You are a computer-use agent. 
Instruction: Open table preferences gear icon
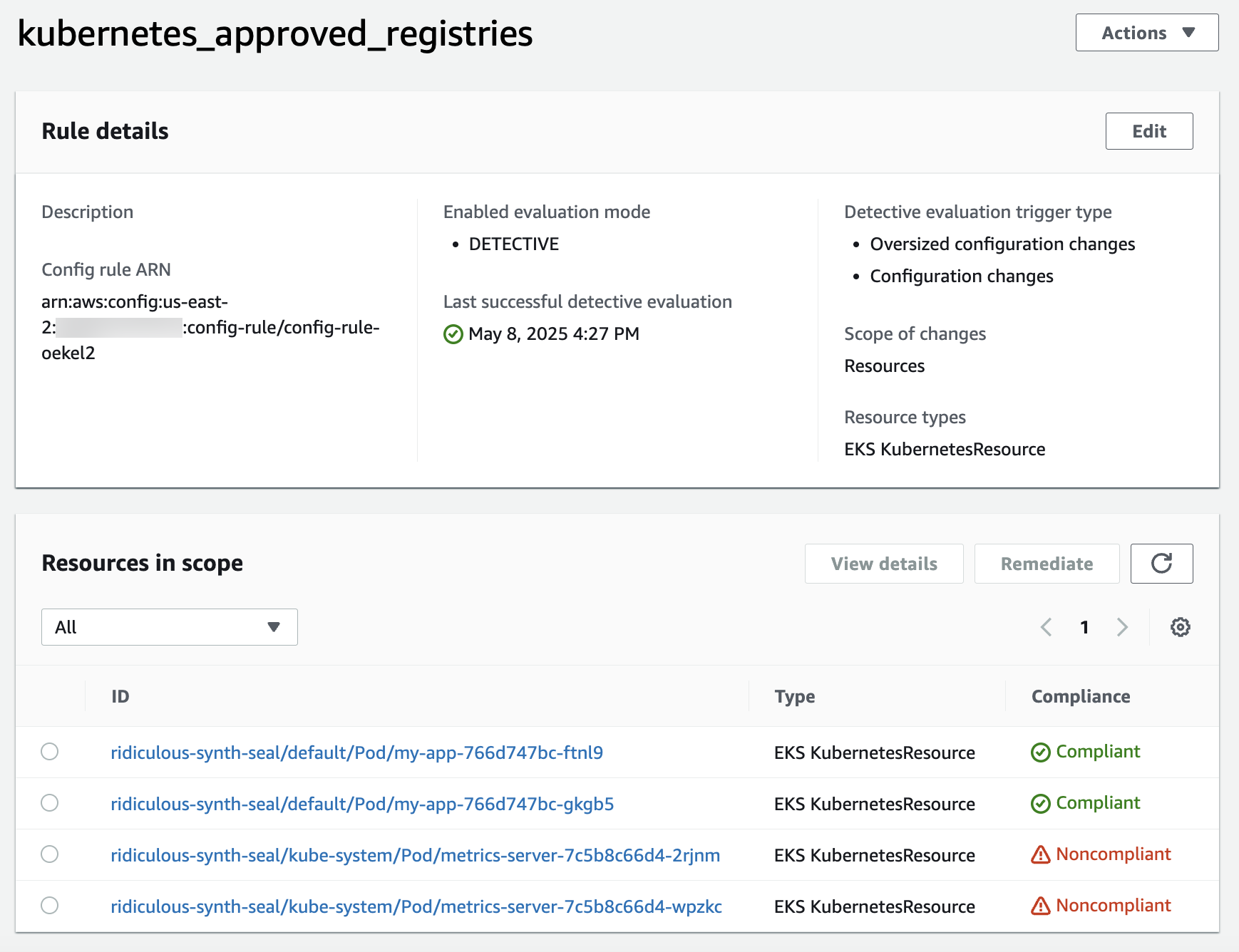click(x=1180, y=627)
